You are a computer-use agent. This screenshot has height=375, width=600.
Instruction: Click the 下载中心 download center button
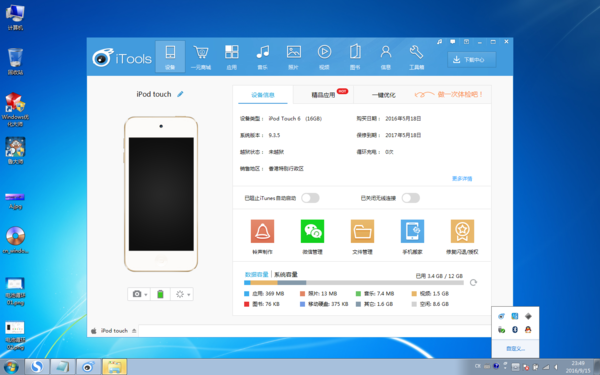(472, 60)
